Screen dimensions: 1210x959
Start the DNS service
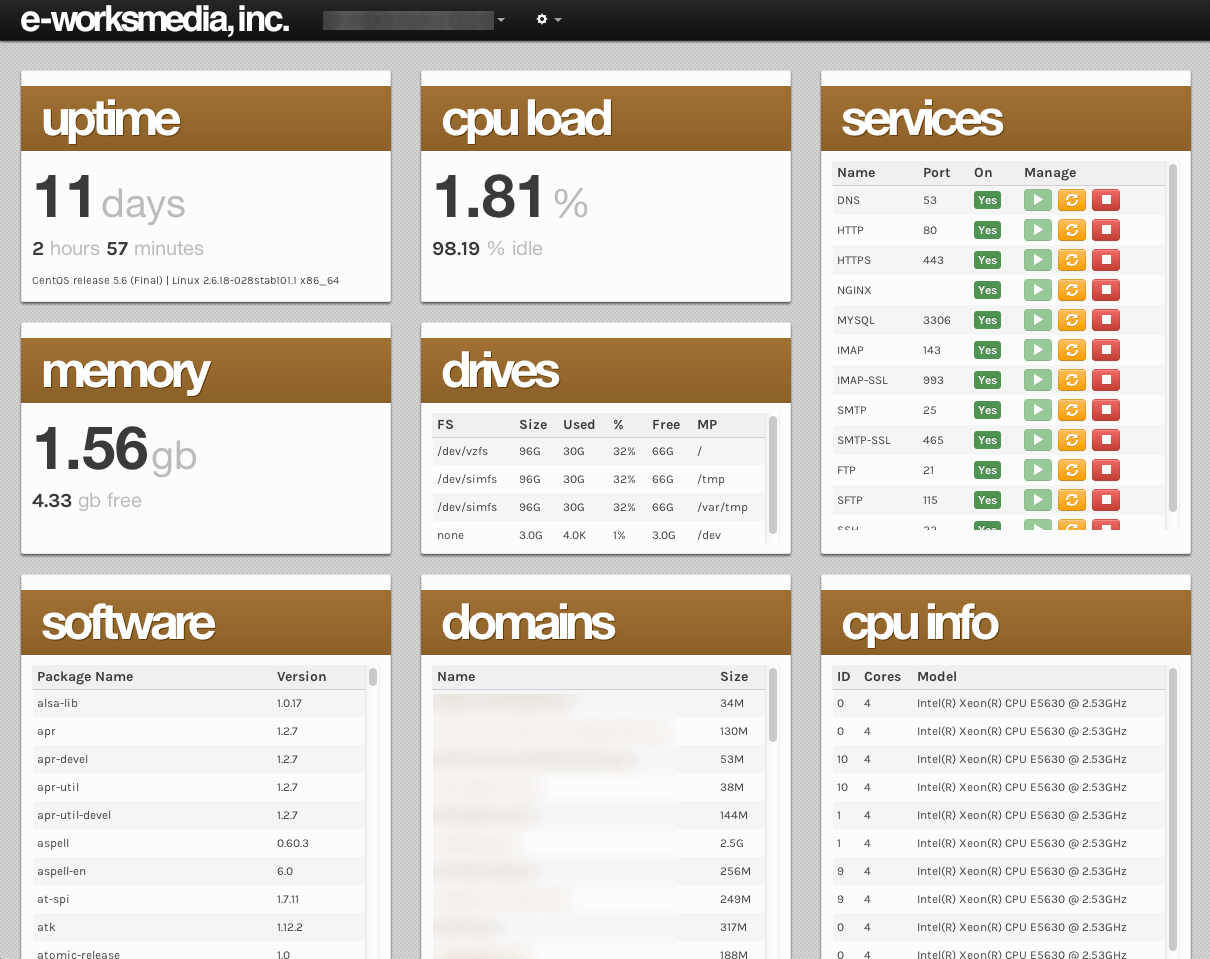1037,200
